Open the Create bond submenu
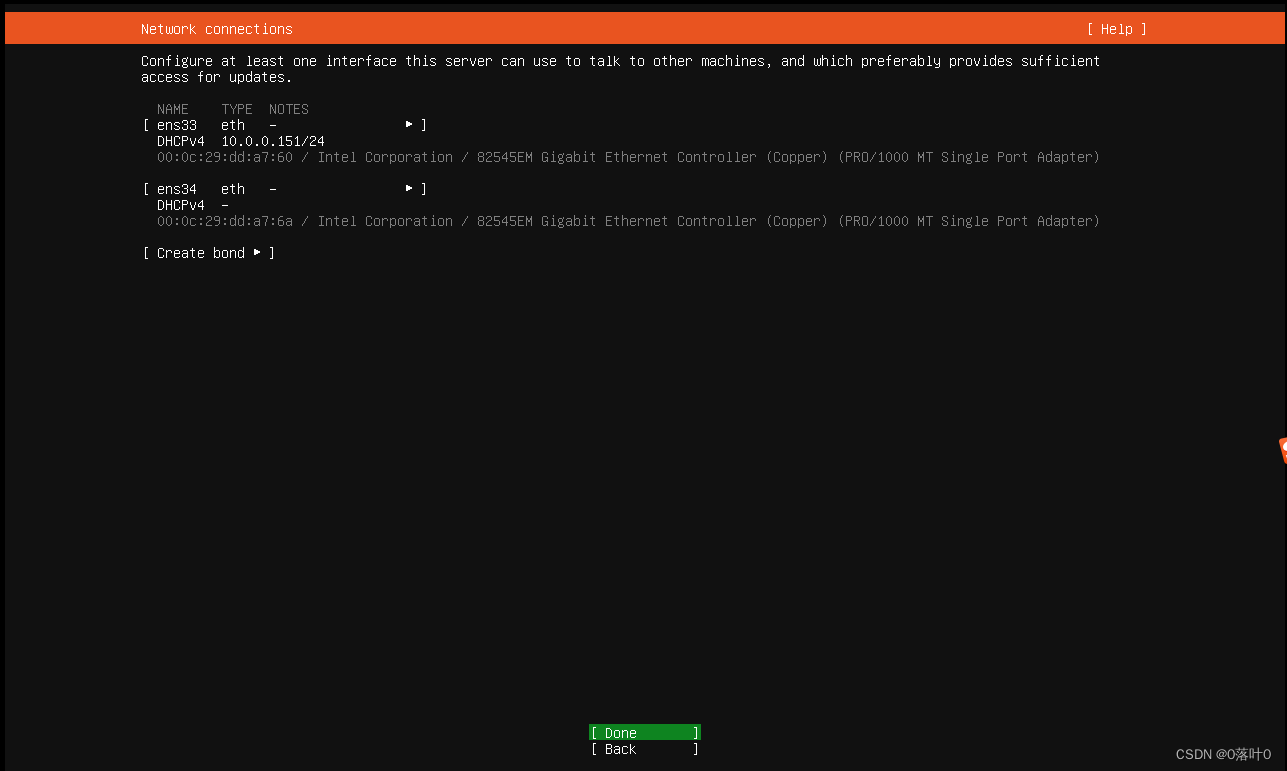This screenshot has height=771, width=1287. coord(209,253)
